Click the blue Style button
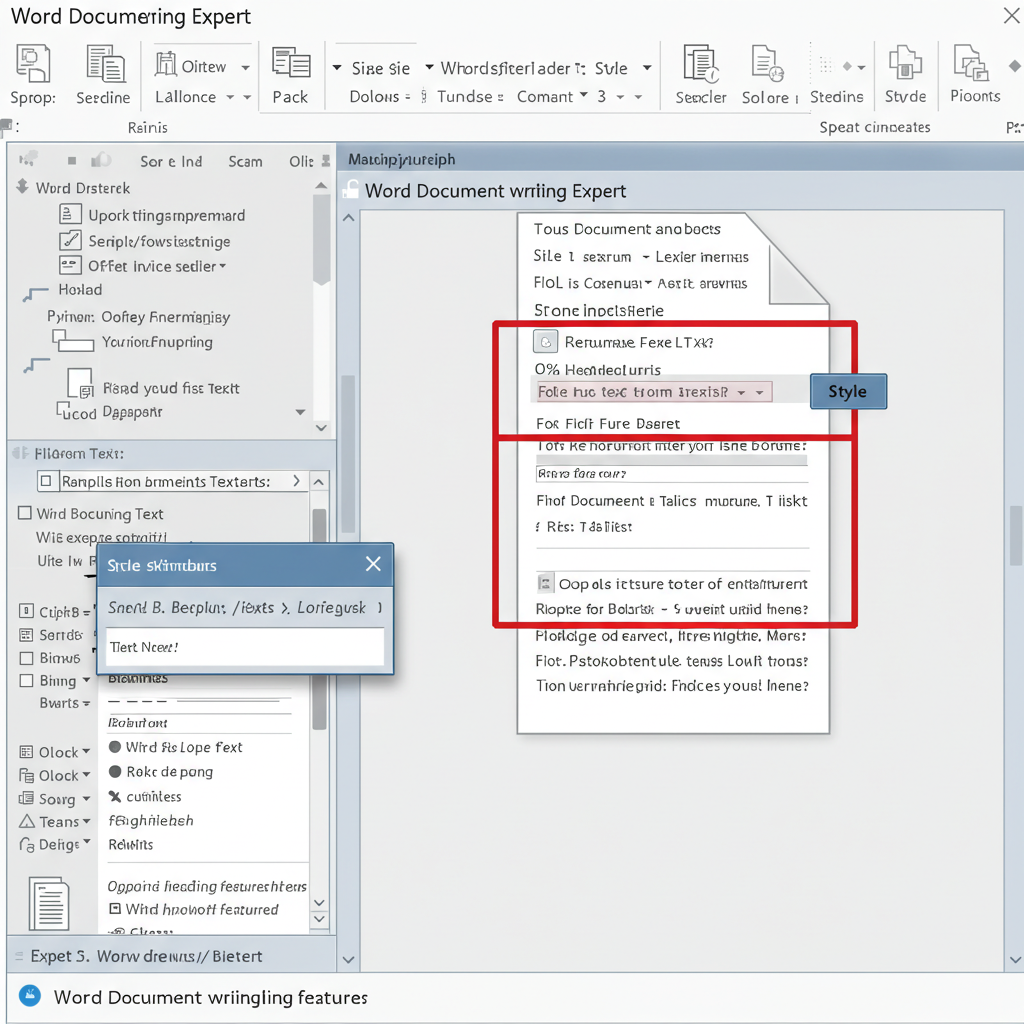 coord(848,391)
